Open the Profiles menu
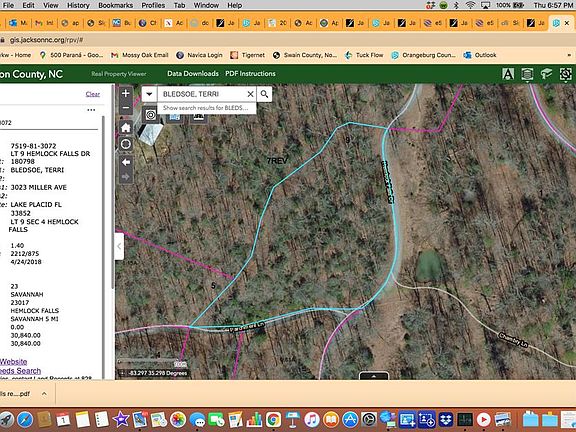Image resolution: width=576 pixels, height=432 pixels. [x=153, y=5]
